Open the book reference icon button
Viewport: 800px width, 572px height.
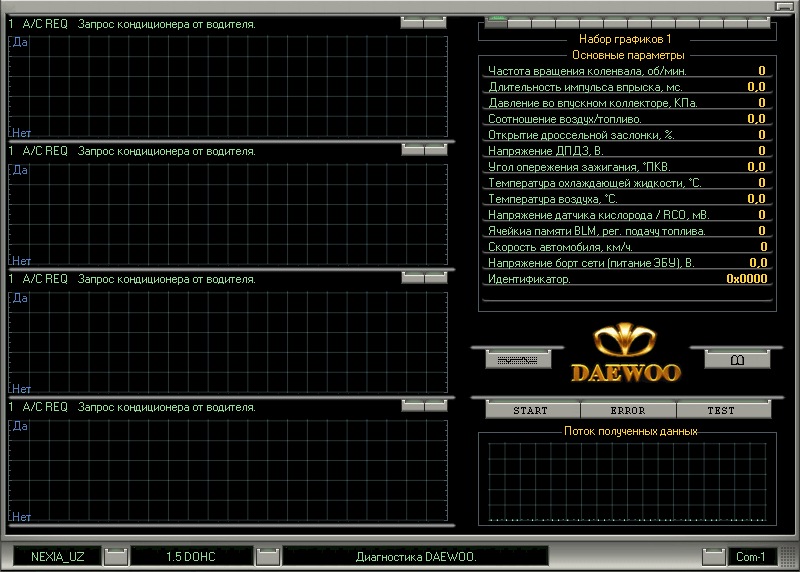pos(737,360)
